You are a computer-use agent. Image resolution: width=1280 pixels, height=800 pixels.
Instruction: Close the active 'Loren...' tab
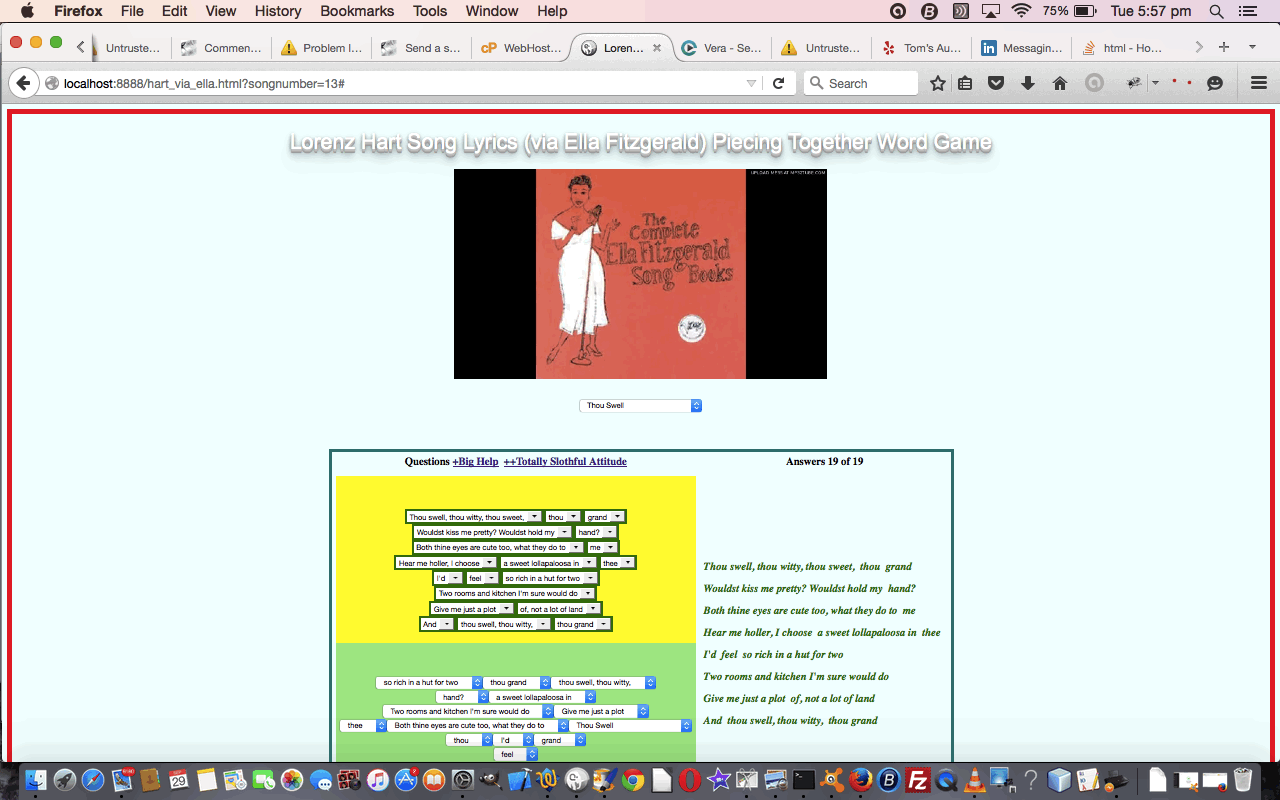pyautogui.click(x=657, y=47)
